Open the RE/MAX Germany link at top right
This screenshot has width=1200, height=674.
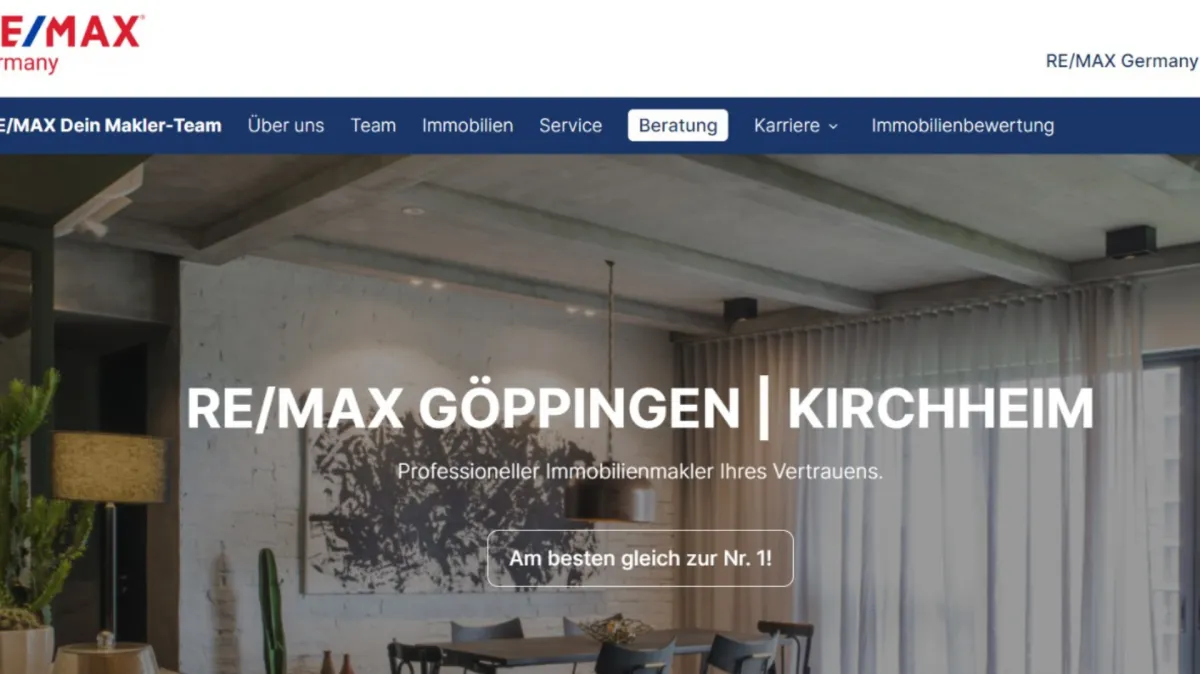[1121, 61]
